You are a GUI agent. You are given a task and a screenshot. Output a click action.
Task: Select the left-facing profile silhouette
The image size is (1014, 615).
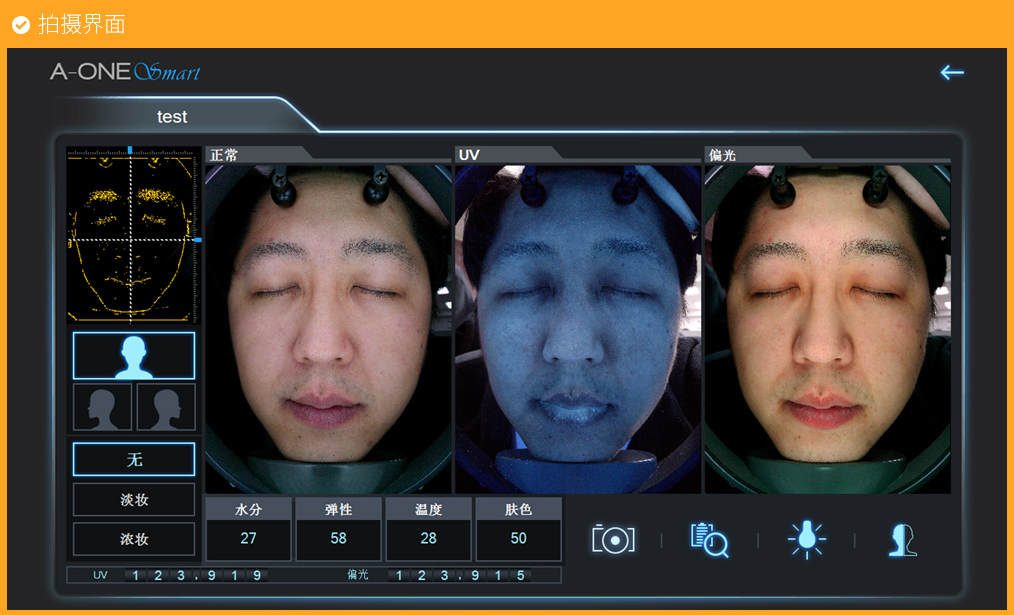102,407
